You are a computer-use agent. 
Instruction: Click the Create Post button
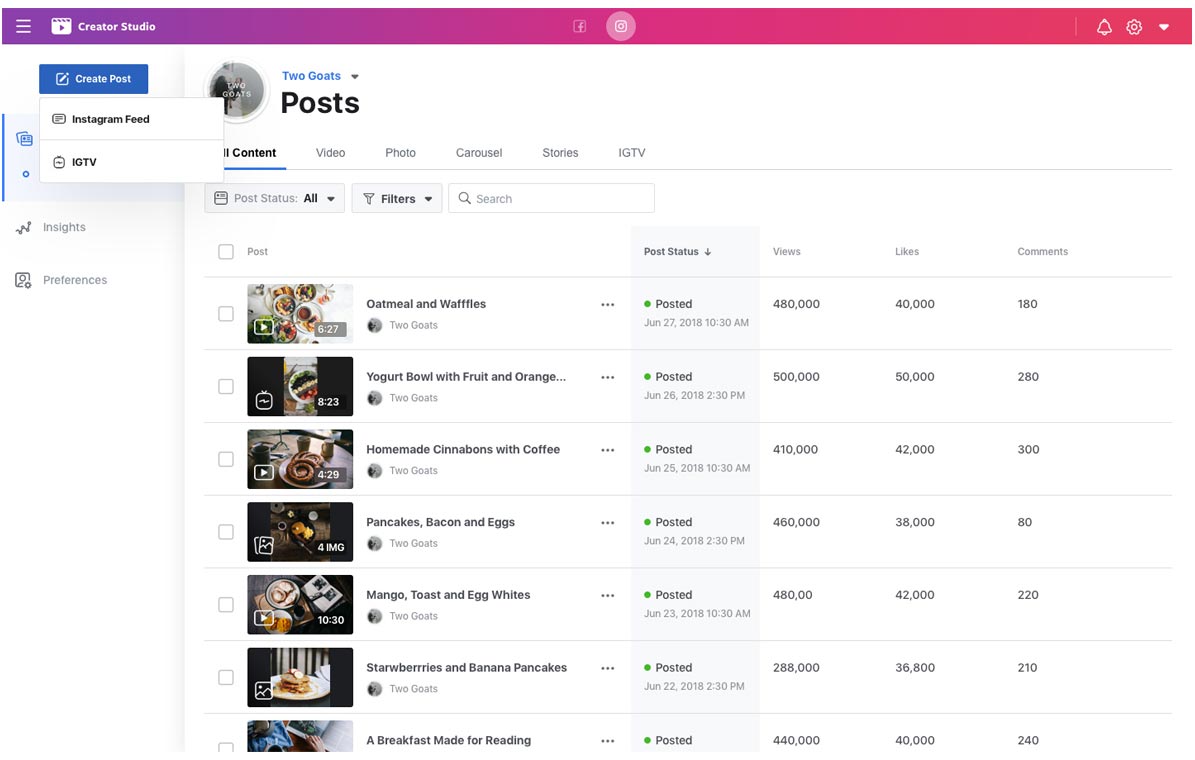94,79
